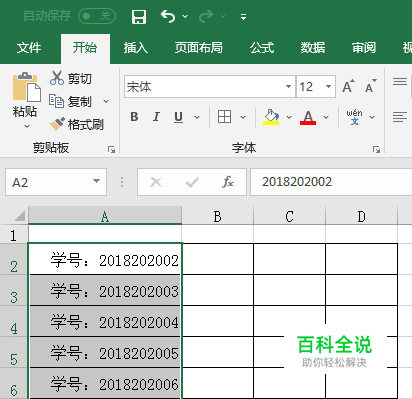The width and height of the screenshot is (412, 399).
Task: Select column A header
Action: pos(105,215)
